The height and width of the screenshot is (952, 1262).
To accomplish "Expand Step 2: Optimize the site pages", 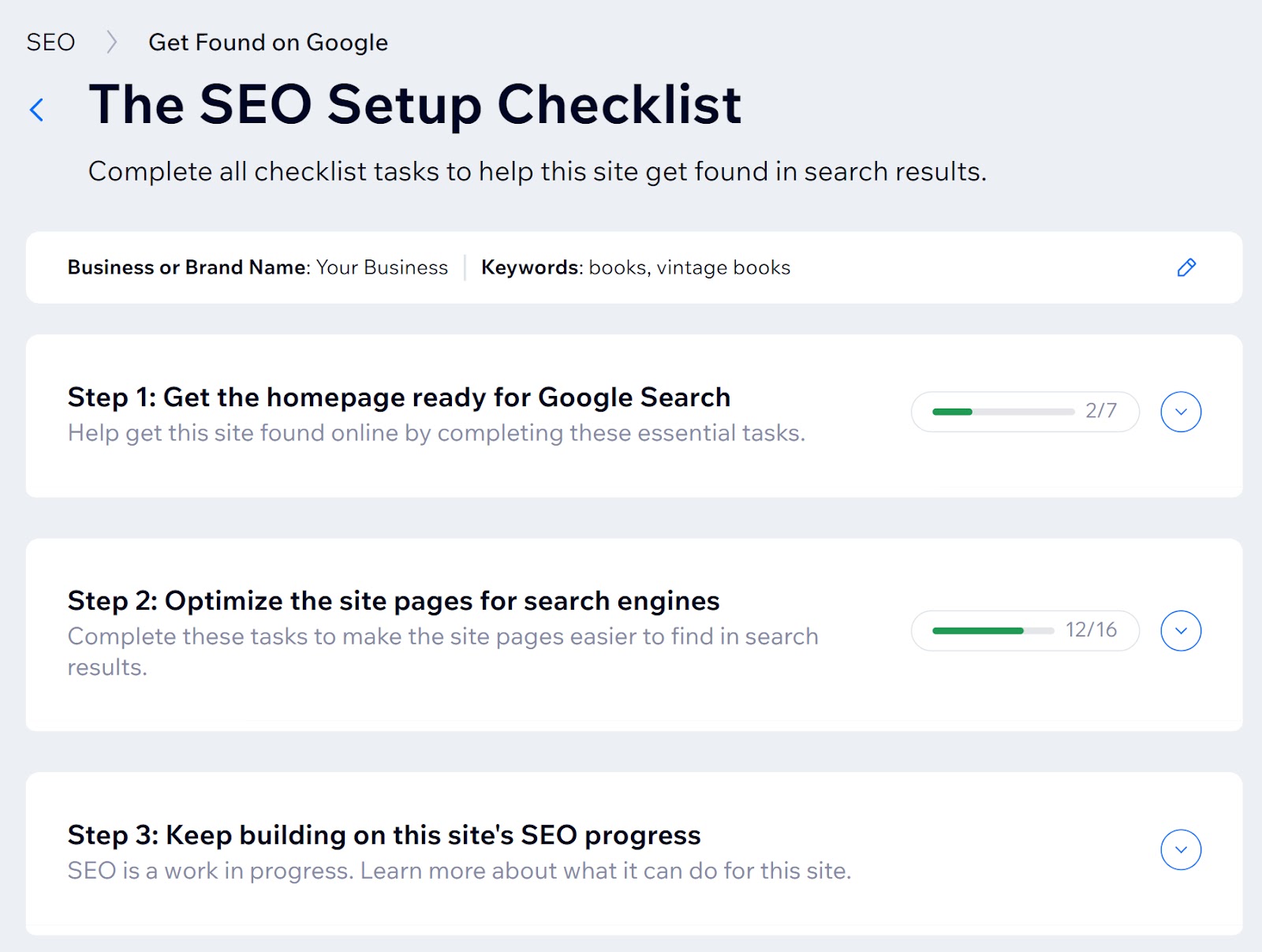I will coord(1180,630).
